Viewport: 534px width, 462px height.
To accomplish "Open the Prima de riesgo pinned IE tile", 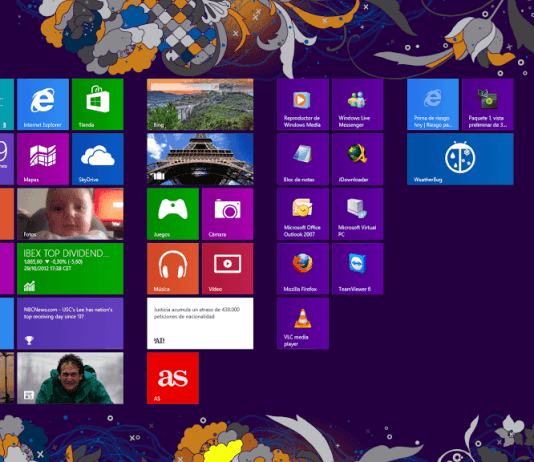I will tap(433, 104).
